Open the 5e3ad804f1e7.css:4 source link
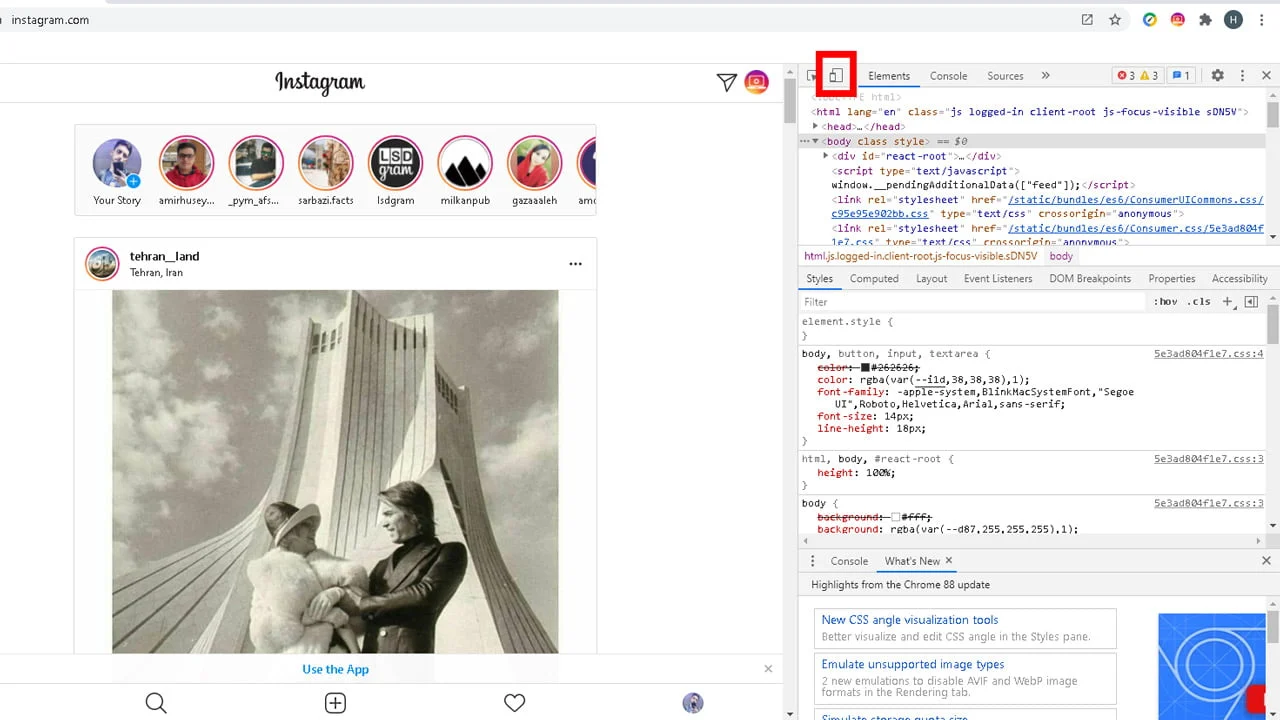 1208,354
